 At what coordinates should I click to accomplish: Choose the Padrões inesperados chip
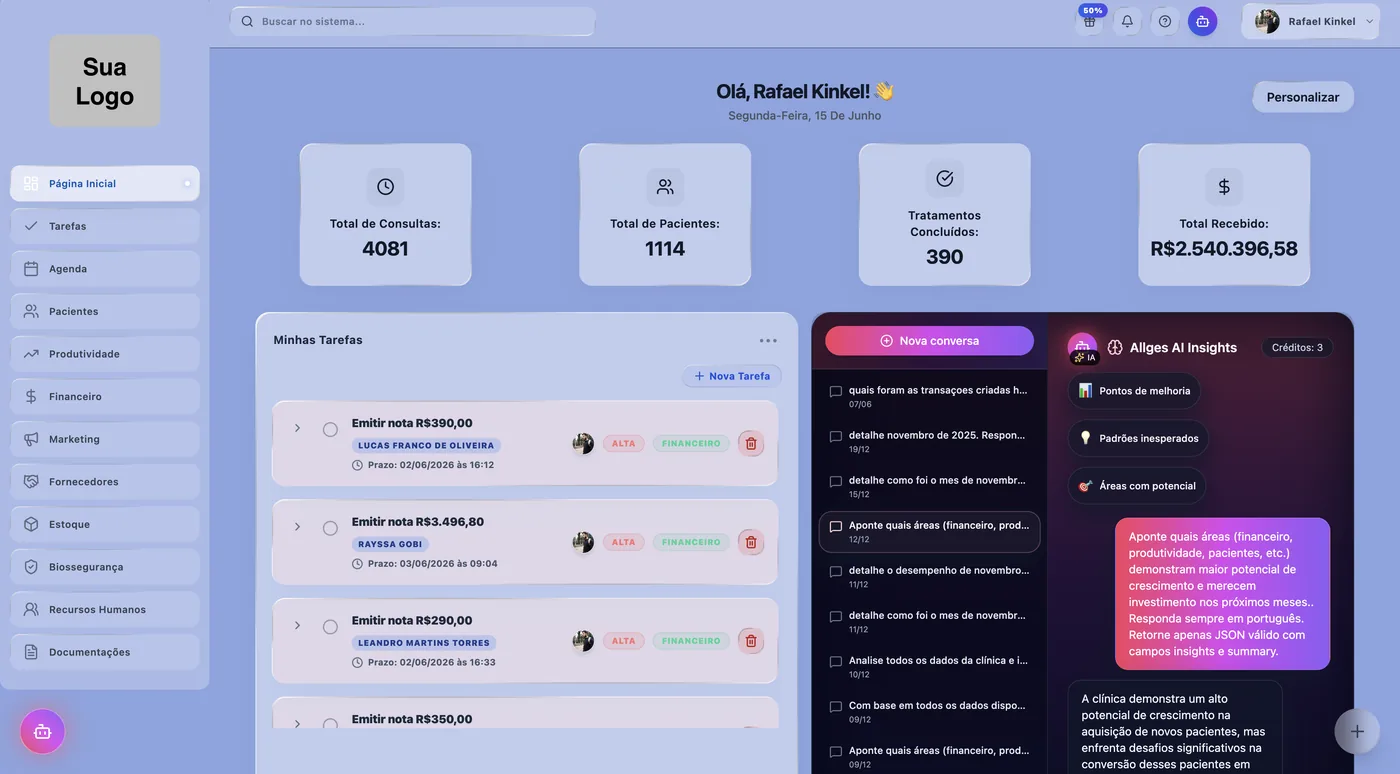pos(1139,438)
